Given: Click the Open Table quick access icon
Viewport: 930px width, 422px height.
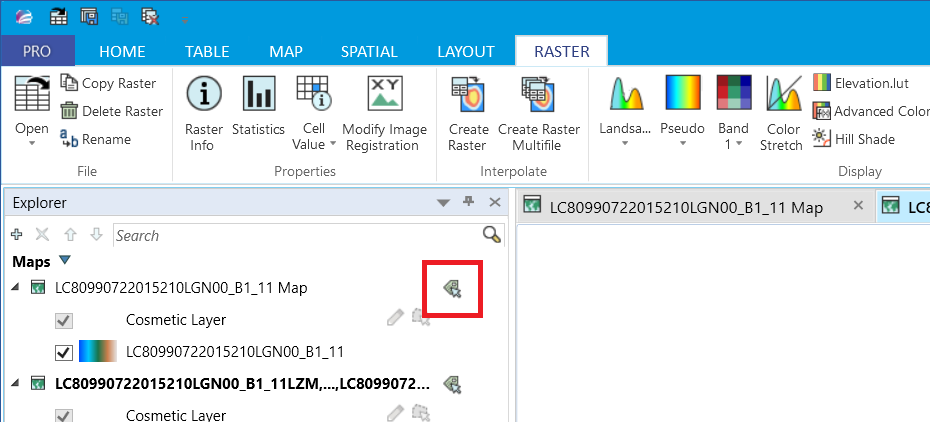Looking at the screenshot, I should [x=59, y=16].
